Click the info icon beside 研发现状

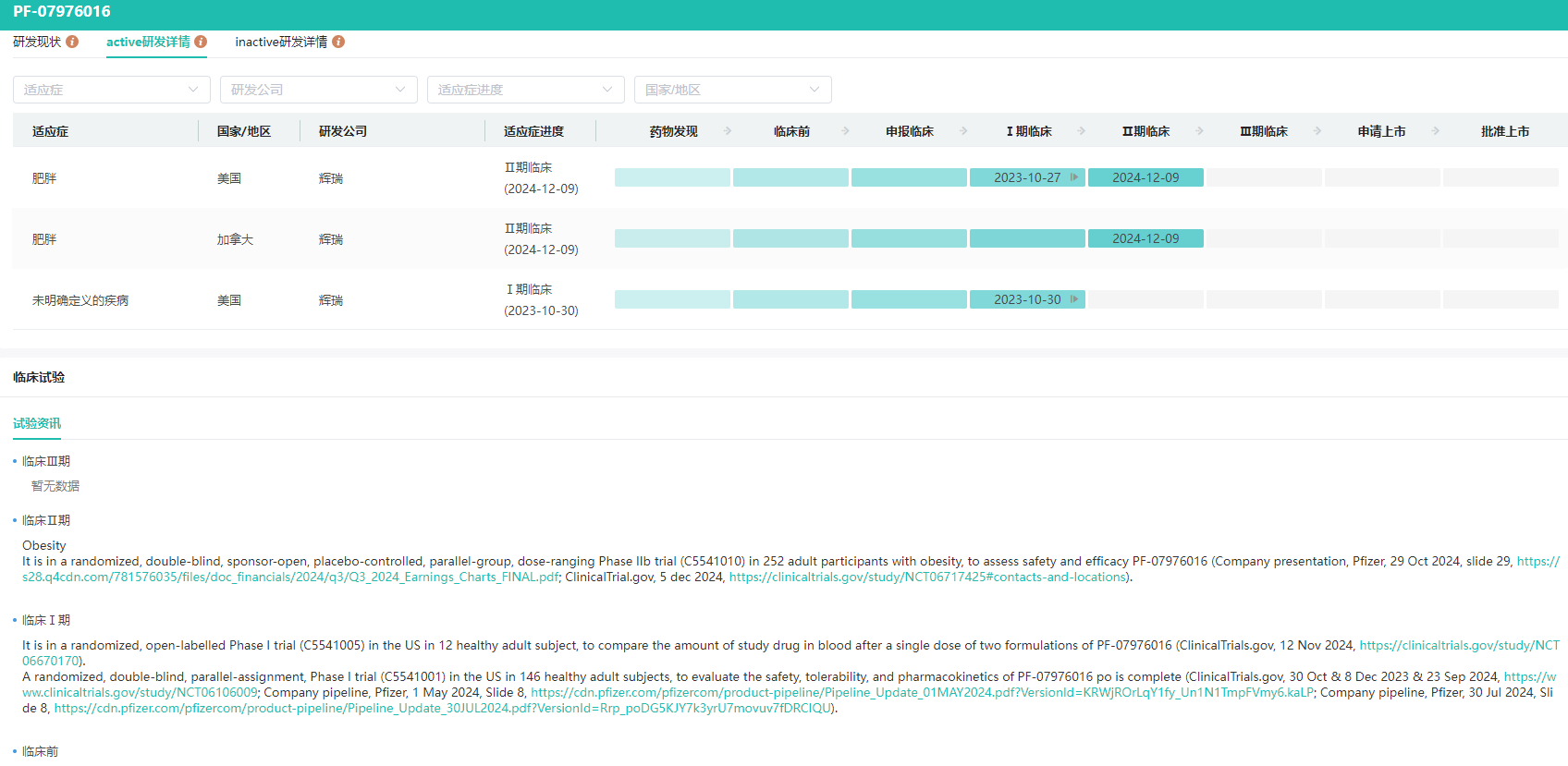click(x=72, y=42)
